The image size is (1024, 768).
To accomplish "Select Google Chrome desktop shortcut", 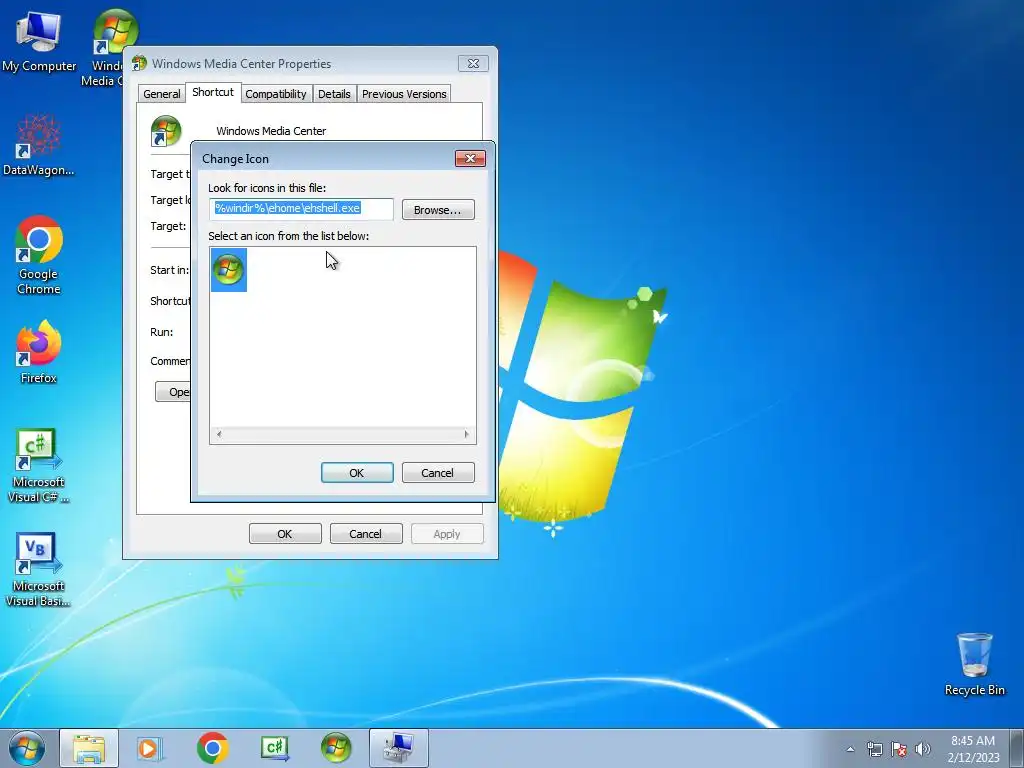I will tap(39, 255).
